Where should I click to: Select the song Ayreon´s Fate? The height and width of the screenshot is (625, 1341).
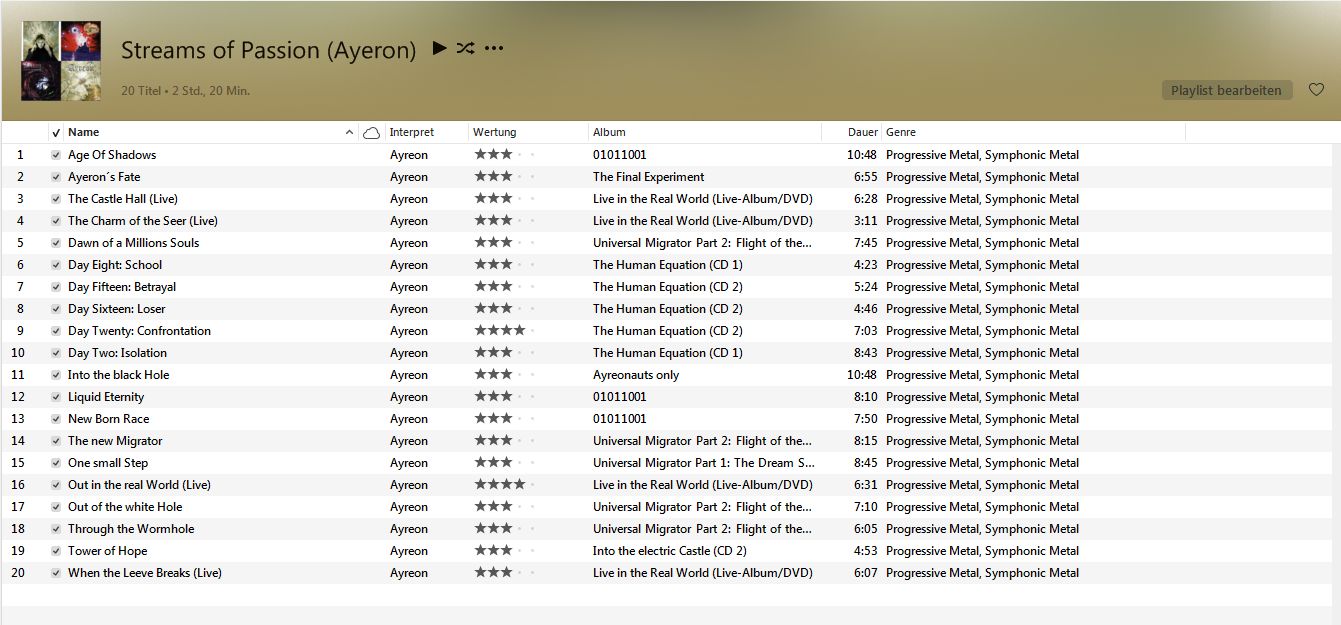(x=104, y=177)
